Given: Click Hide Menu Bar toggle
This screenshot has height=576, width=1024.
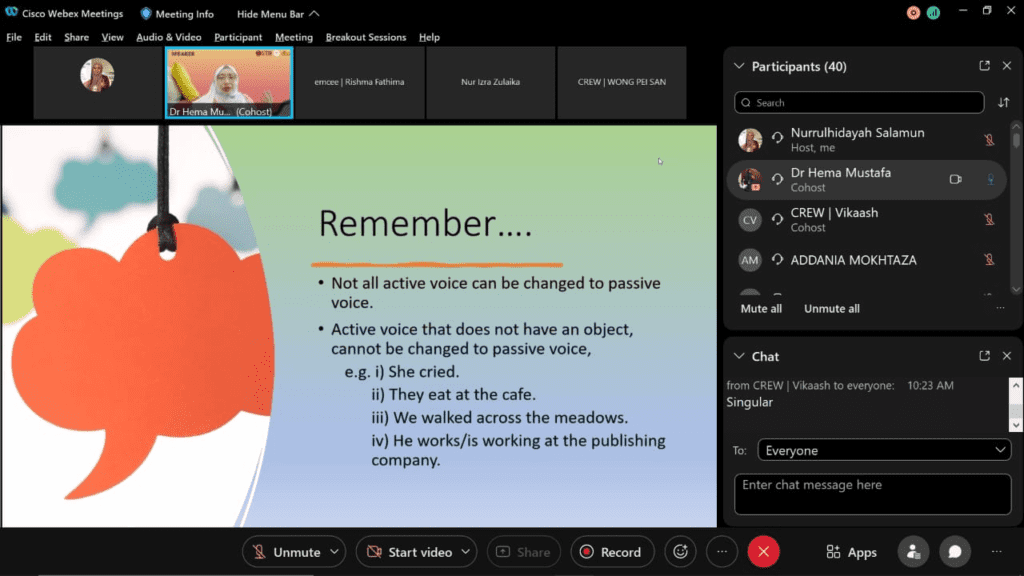Looking at the screenshot, I should (x=278, y=14).
